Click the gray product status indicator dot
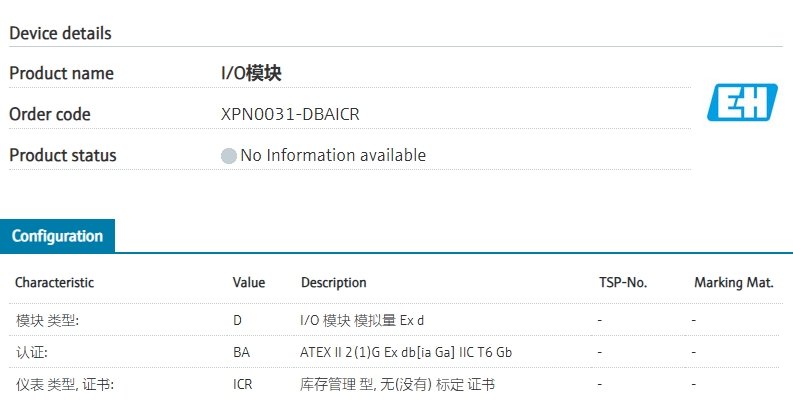Screen dimensions: 793x409 pos(228,156)
